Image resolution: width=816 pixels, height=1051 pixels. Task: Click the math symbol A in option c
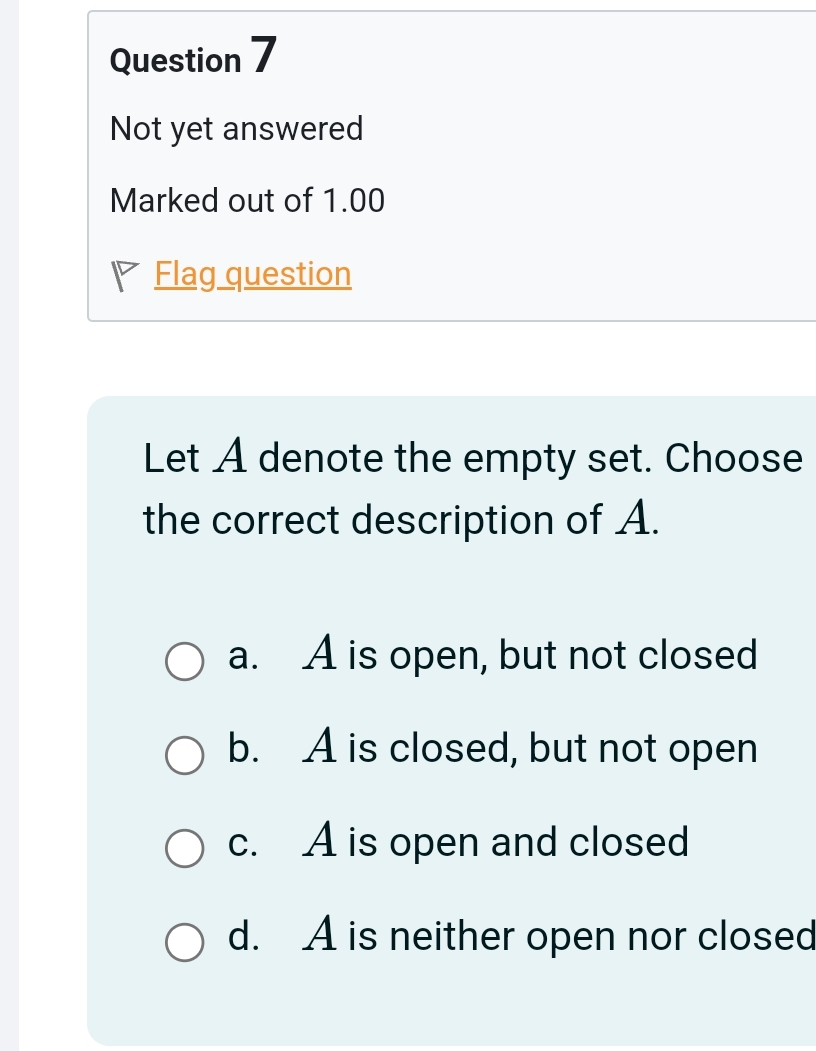[319, 840]
